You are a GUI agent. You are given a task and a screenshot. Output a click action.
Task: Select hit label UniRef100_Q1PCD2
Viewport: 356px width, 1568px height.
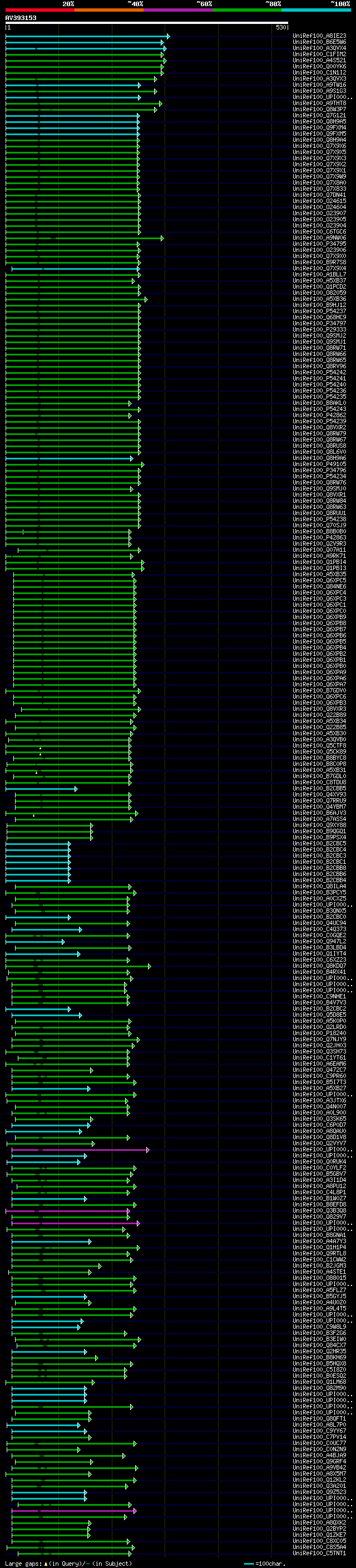coord(319,286)
